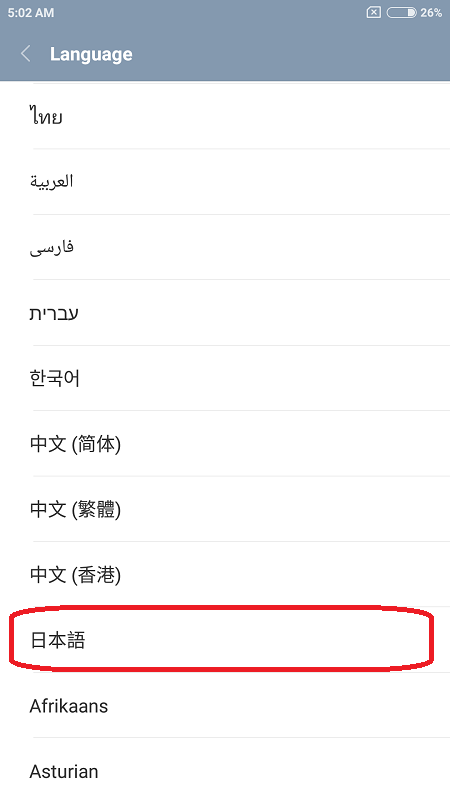The width and height of the screenshot is (450, 800).
Task: Tap the 5:02 AM clock
Action: pos(30,13)
